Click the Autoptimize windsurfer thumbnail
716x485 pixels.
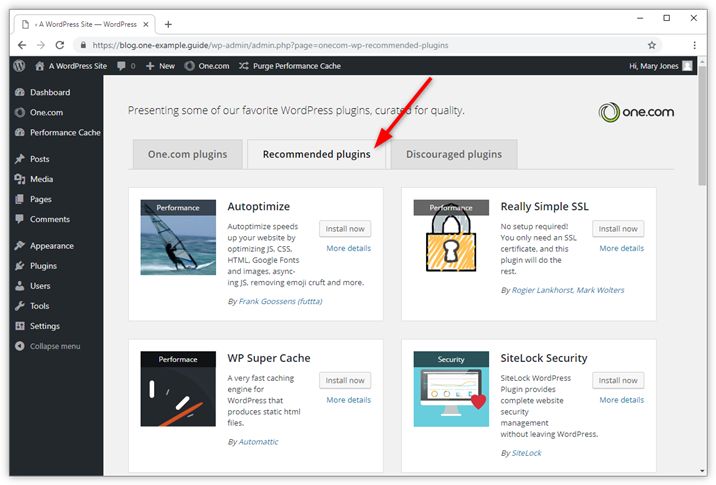(178, 237)
